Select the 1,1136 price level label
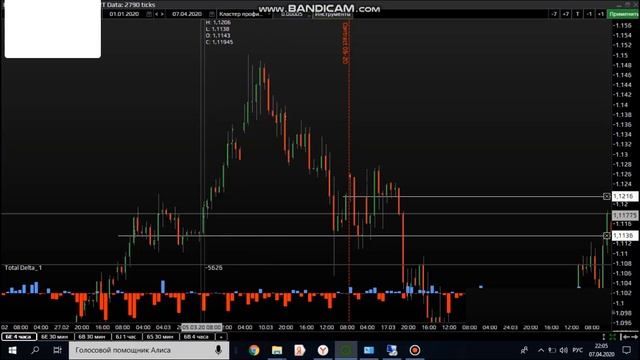The height and width of the screenshot is (360, 640). pos(625,236)
